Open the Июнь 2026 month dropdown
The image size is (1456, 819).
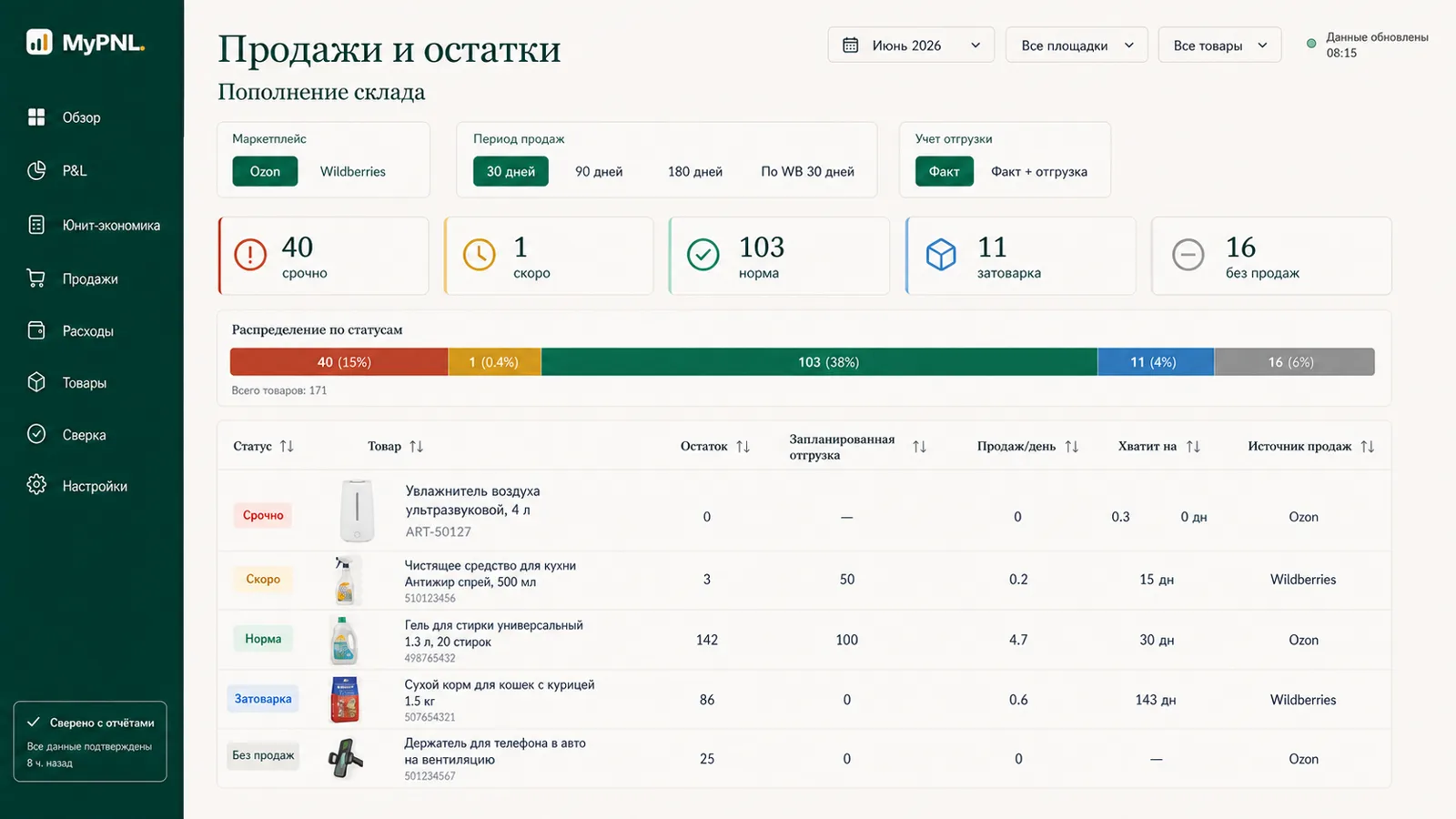pyautogui.click(x=911, y=45)
